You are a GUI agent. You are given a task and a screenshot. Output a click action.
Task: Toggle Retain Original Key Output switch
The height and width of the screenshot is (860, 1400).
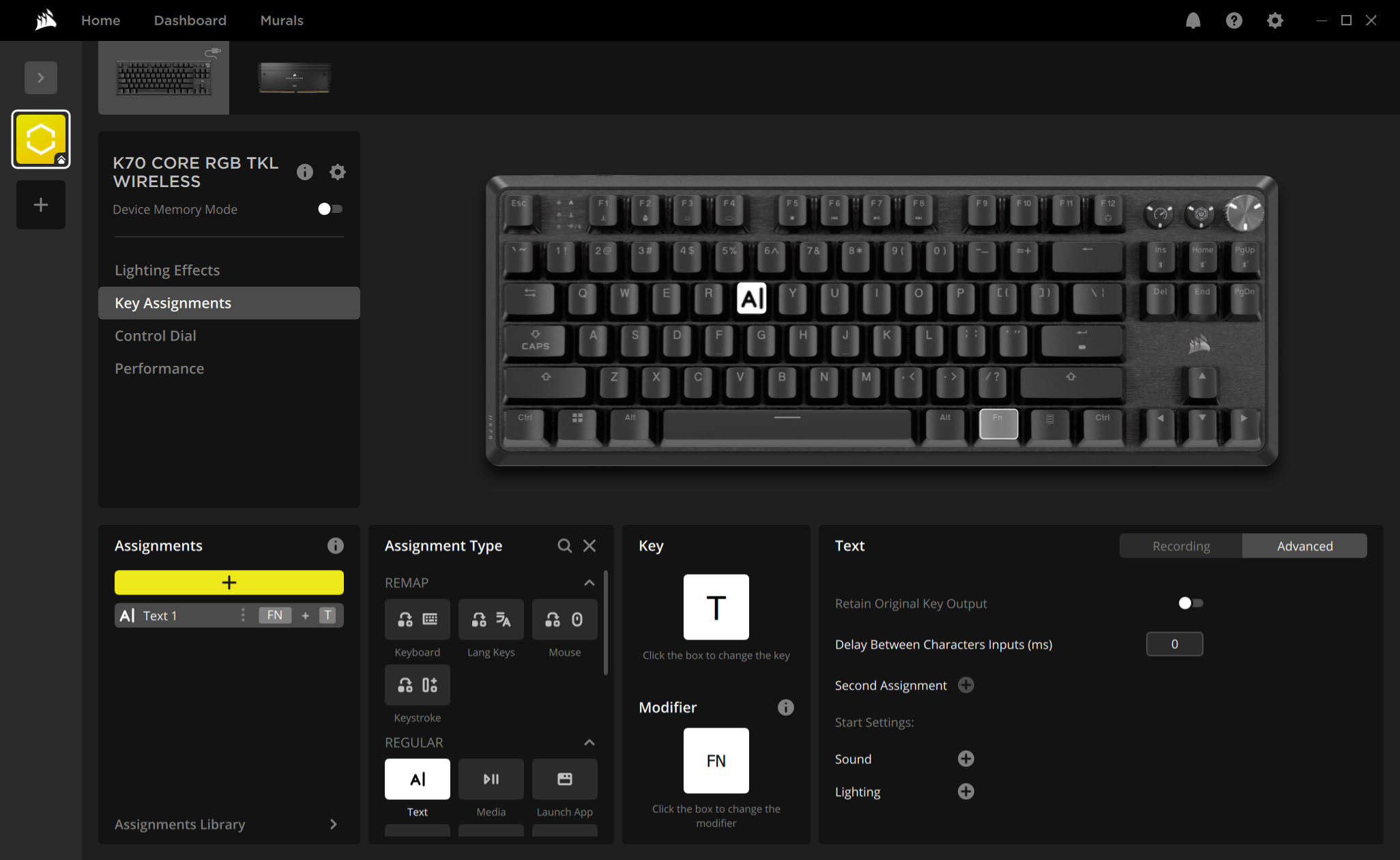click(x=1189, y=603)
